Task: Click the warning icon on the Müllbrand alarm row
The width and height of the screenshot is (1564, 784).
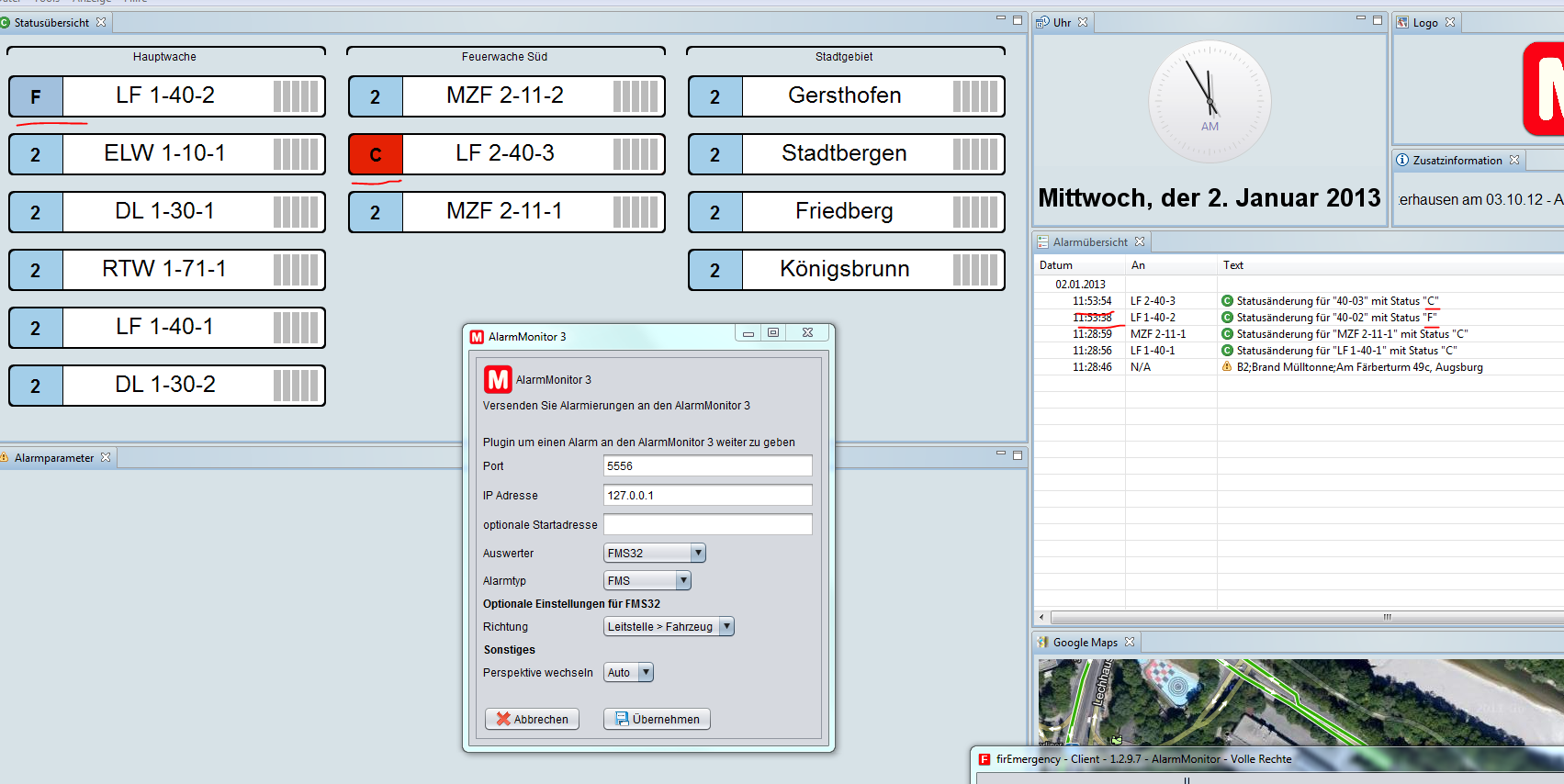Action: point(1227,367)
